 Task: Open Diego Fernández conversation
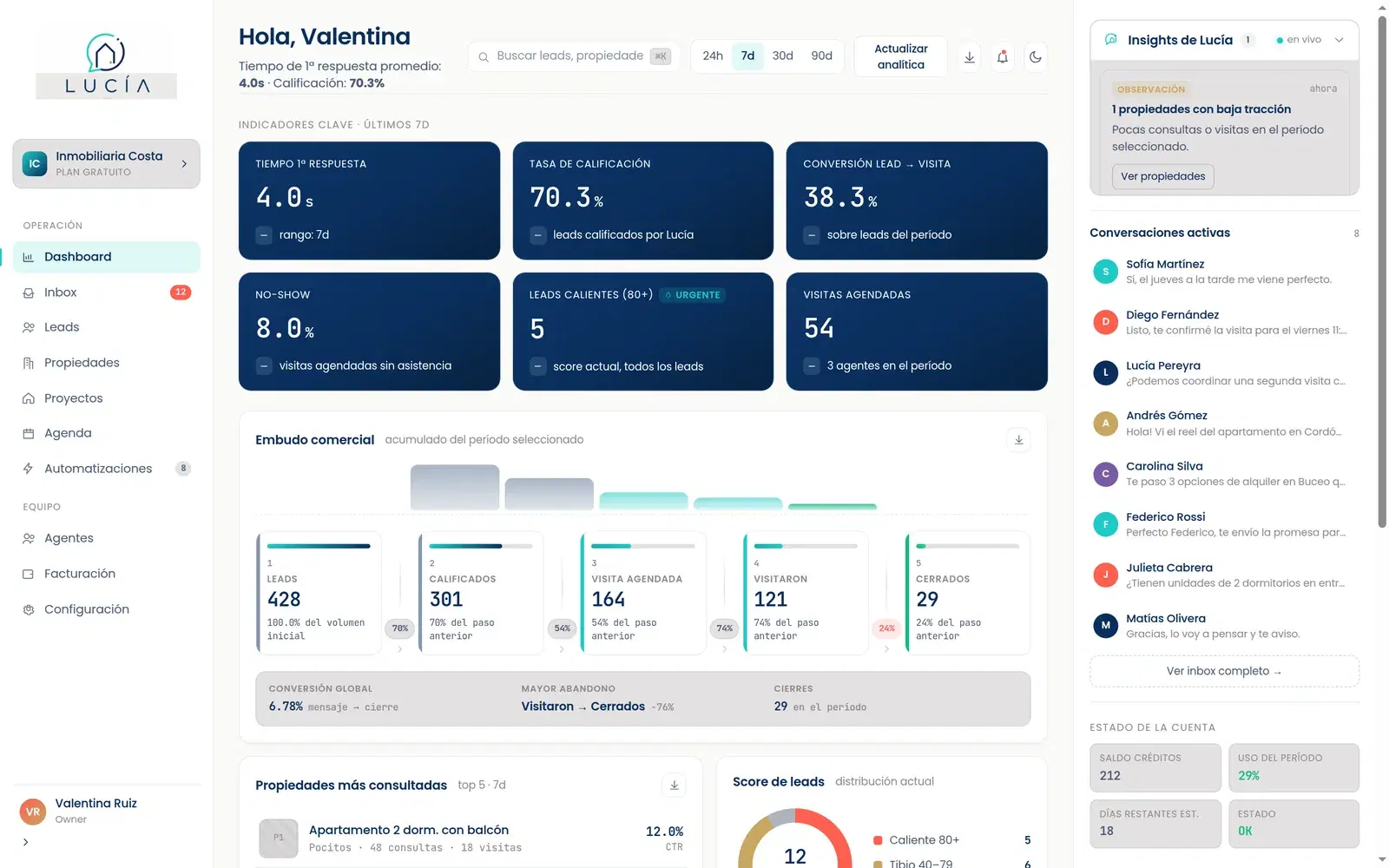tap(1224, 322)
